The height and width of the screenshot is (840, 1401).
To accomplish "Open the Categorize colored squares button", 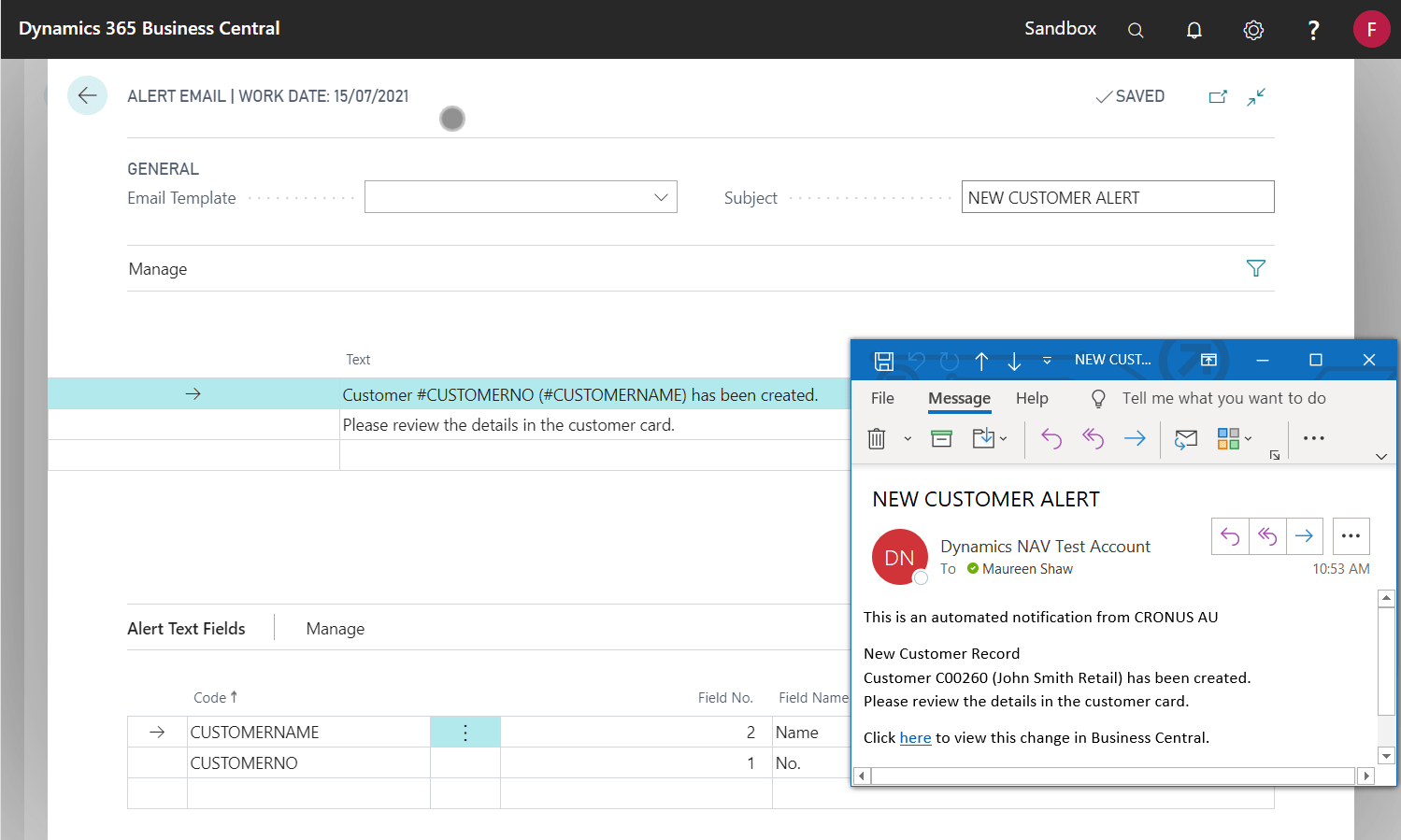I will pos(1228,438).
